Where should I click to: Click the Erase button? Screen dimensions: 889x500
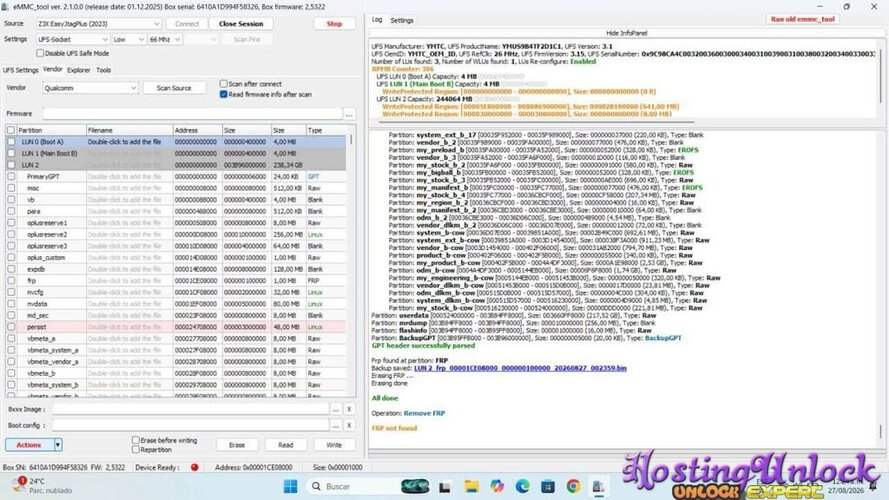point(237,445)
